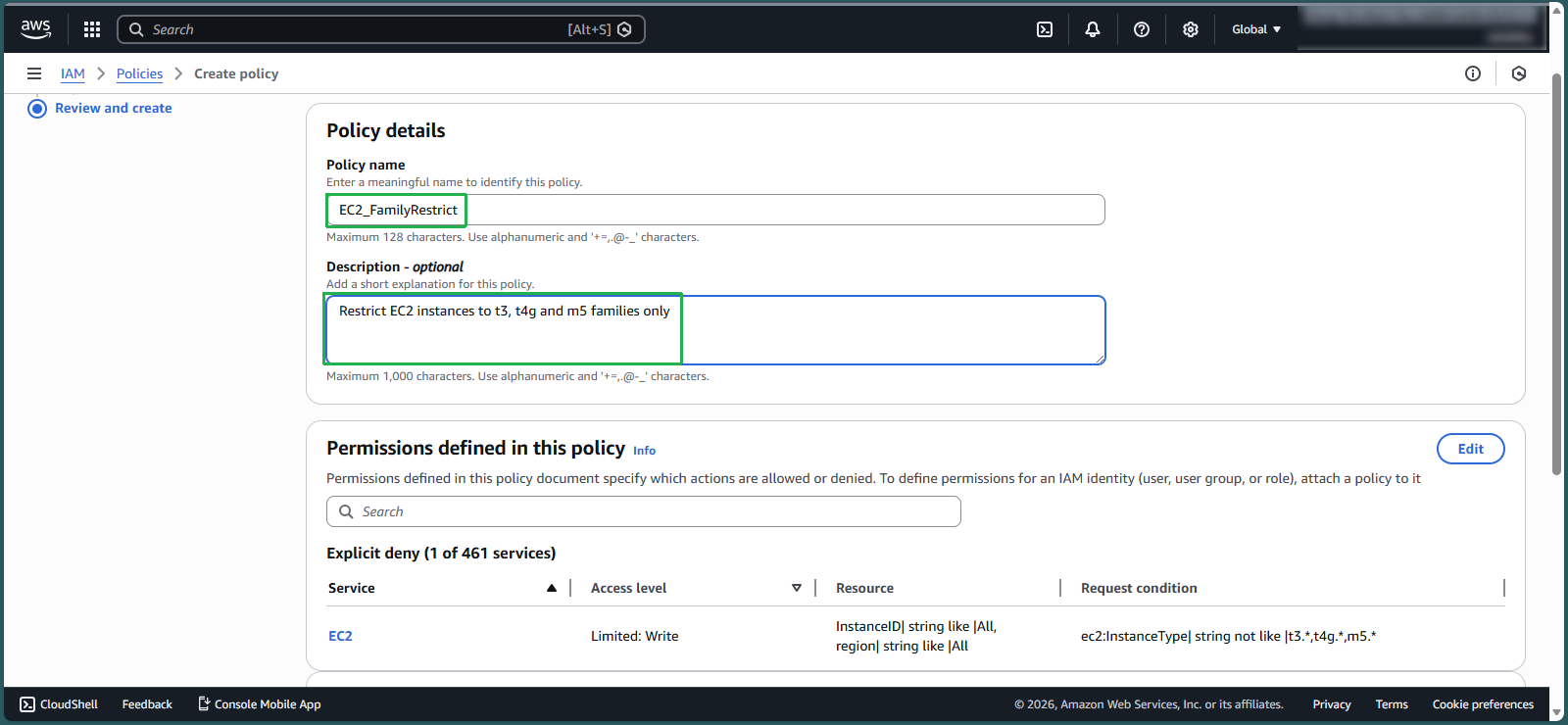Go to IAM breadcrumb
This screenshot has width=1568, height=725.
click(x=73, y=73)
